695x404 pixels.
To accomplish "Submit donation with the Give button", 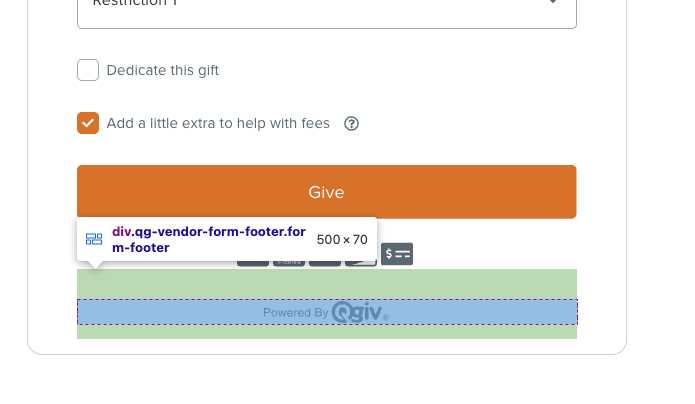I will 327,192.
